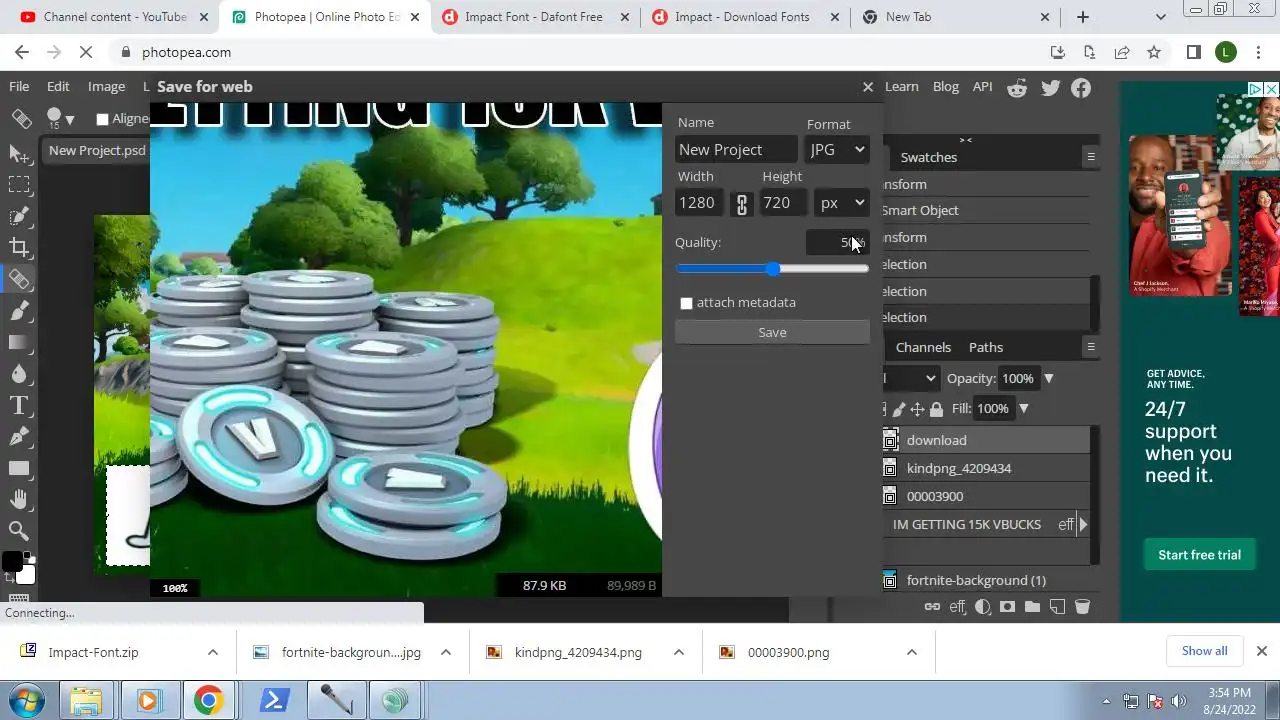Open the Swatches panel menu
1280x720 pixels.
click(1091, 157)
